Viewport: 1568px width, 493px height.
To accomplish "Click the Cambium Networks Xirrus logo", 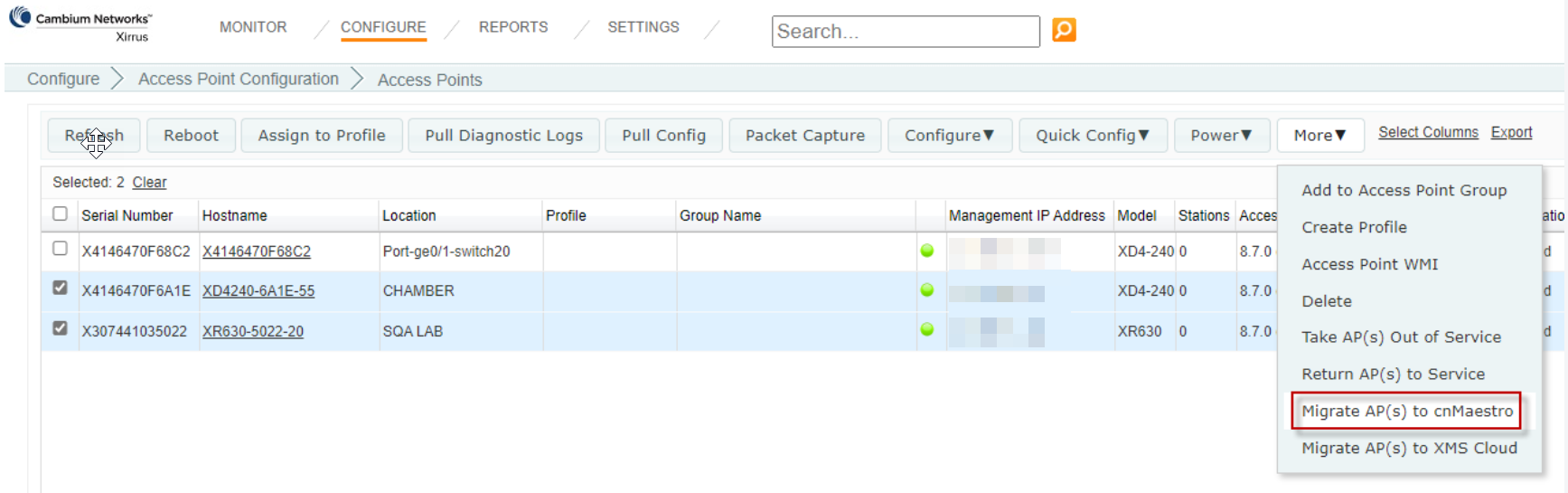I will (81, 25).
